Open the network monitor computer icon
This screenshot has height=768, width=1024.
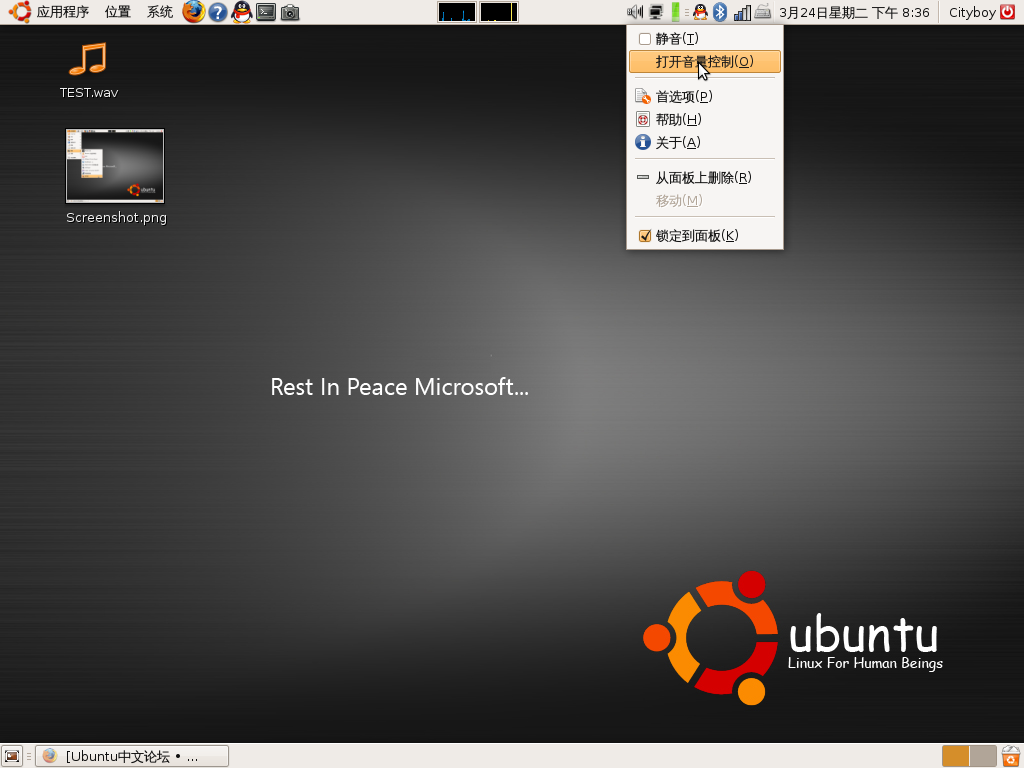(x=656, y=12)
